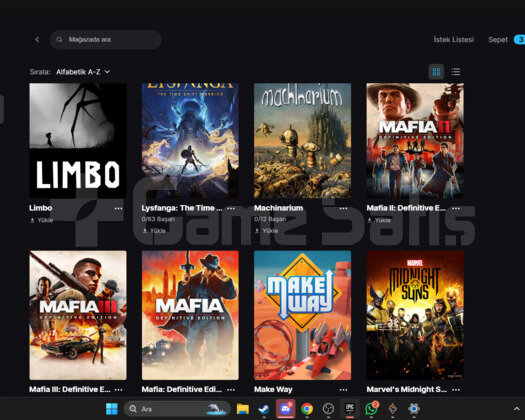The height and width of the screenshot is (420, 525).
Task: Open the three-dot menu for Limbo
Action: click(119, 208)
